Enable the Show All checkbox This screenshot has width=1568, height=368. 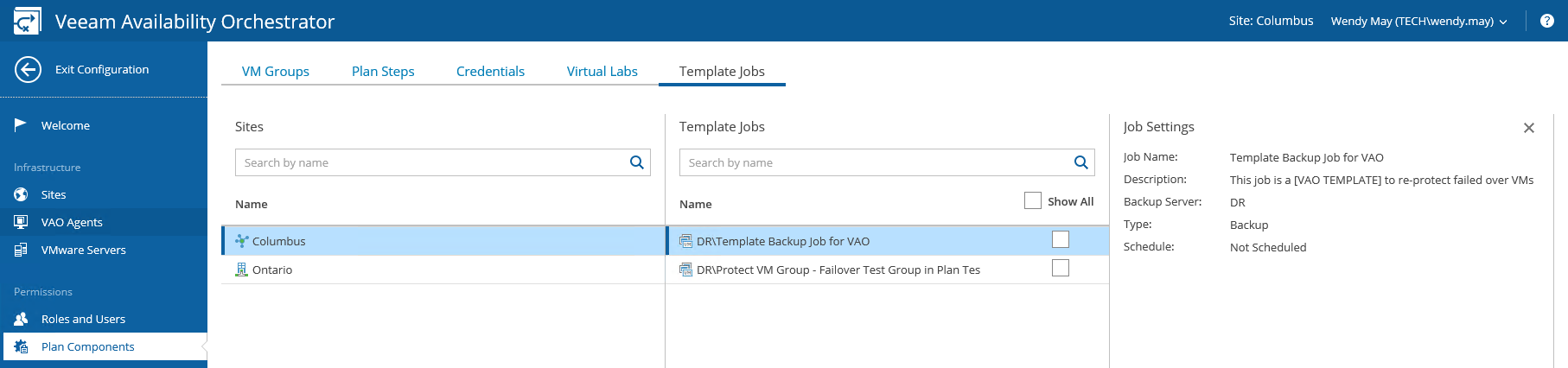1033,200
